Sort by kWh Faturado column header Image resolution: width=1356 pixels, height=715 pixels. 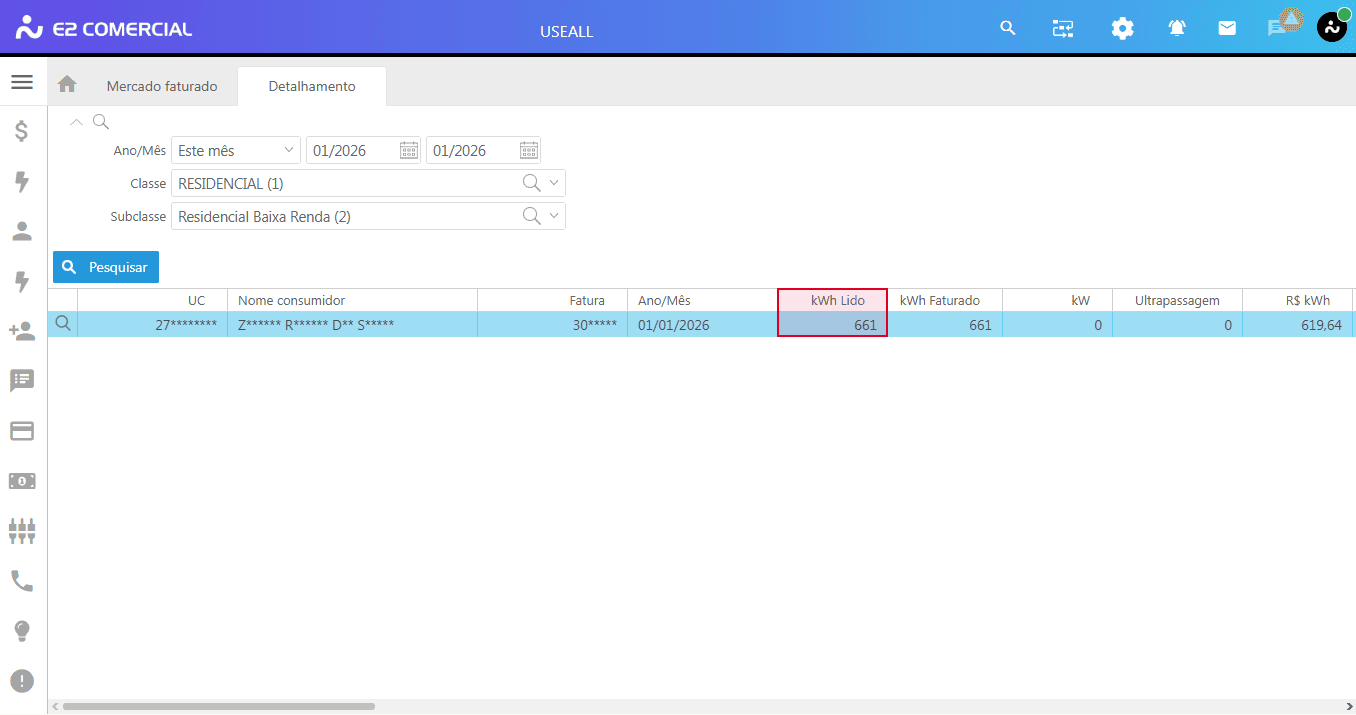pyautogui.click(x=939, y=300)
